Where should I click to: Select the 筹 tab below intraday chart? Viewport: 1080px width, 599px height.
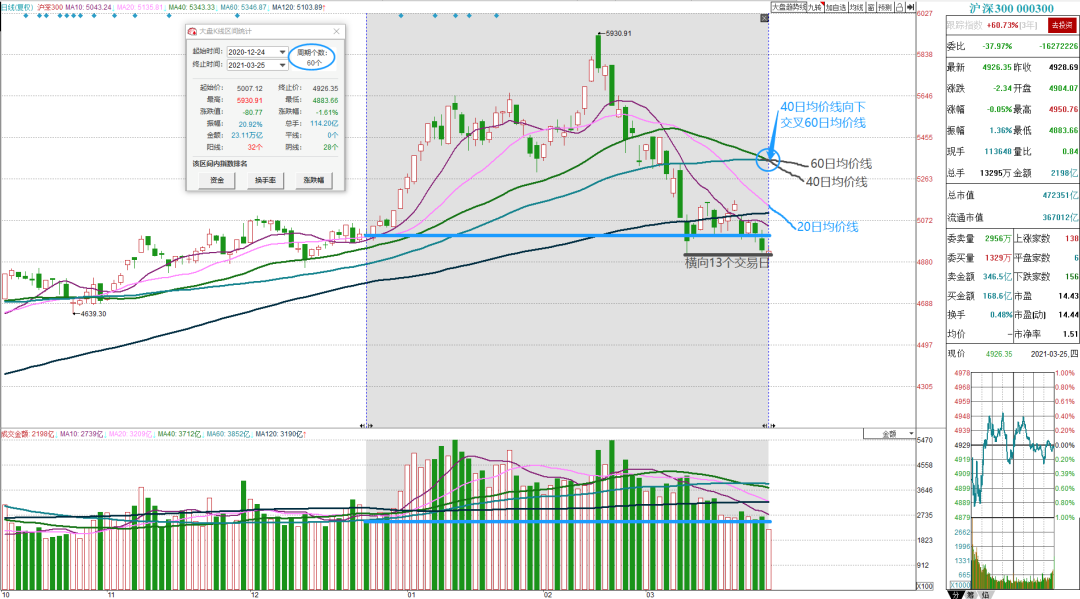pos(970,594)
